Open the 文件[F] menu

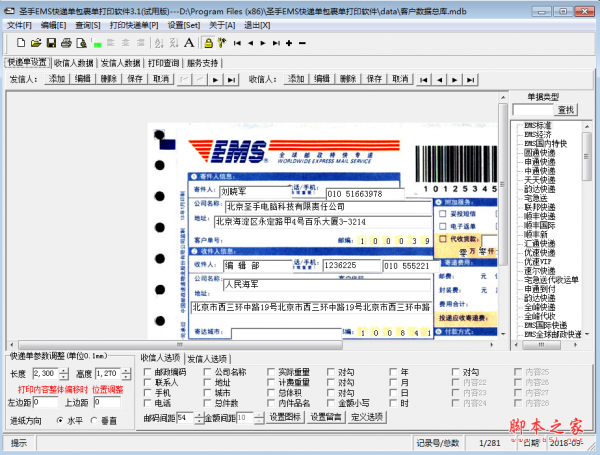click(x=19, y=25)
